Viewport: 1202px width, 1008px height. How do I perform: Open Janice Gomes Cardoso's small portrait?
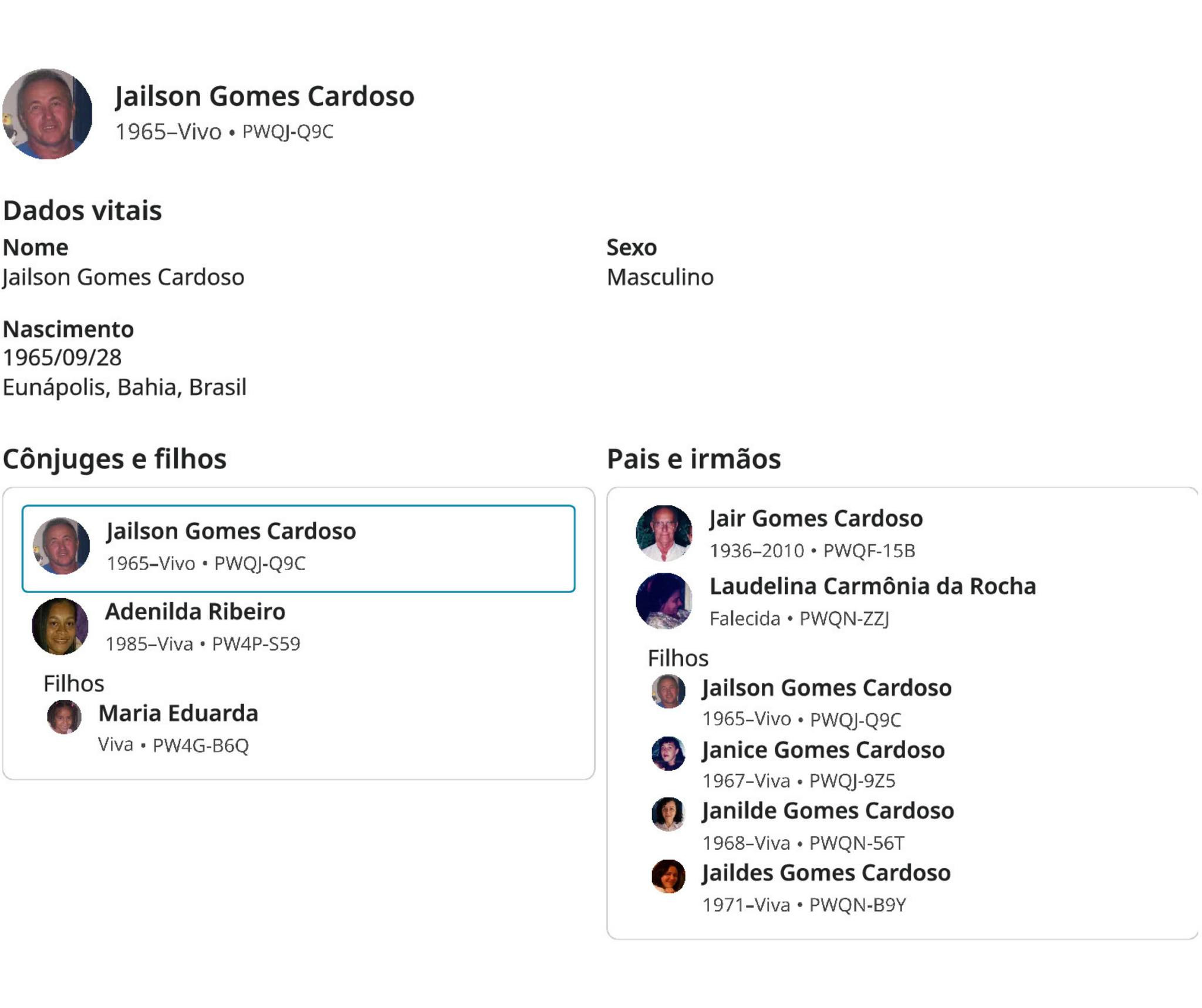[668, 753]
